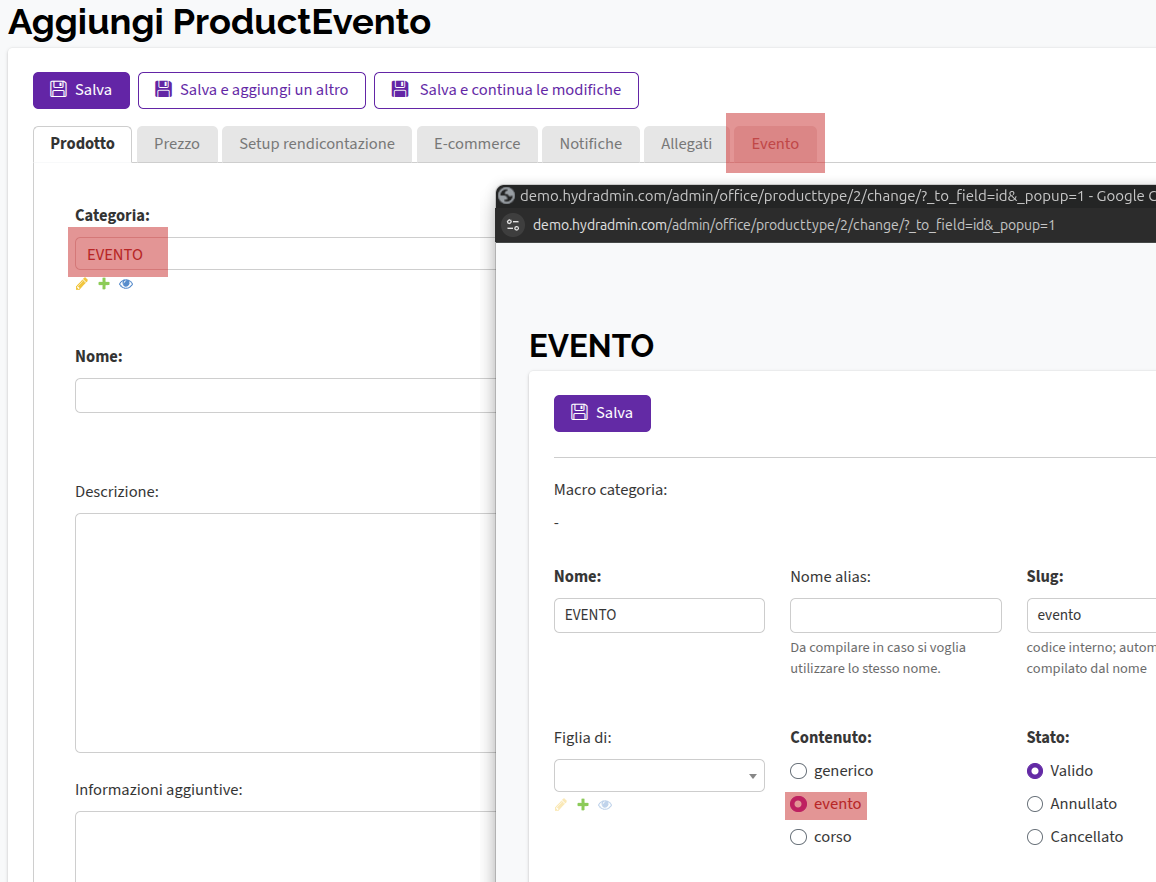Click the globe icon in popup title bar
1156x882 pixels.
pyautogui.click(x=506, y=195)
